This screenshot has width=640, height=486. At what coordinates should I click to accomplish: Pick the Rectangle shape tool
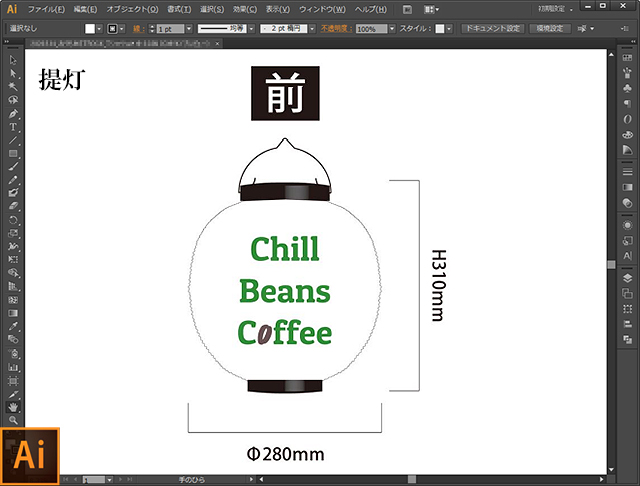[13, 153]
